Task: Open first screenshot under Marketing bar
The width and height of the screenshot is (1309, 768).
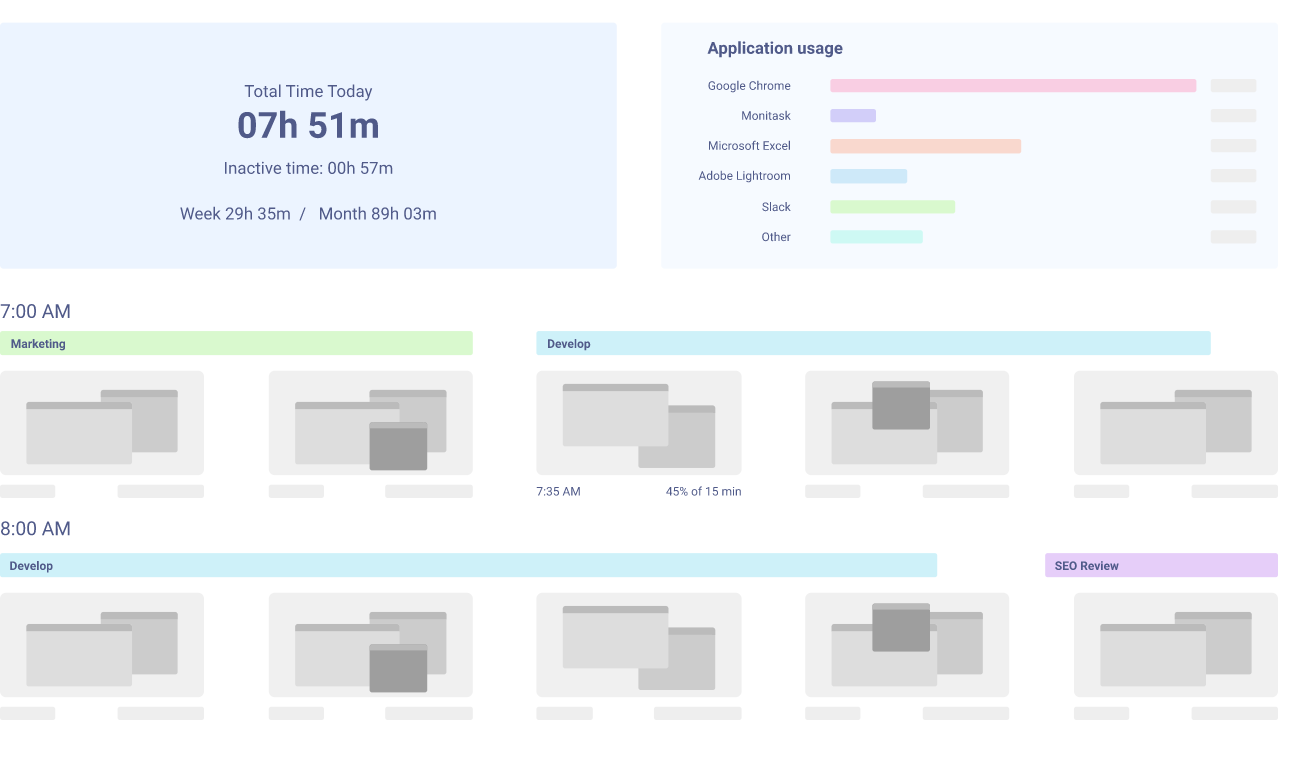Action: 102,423
